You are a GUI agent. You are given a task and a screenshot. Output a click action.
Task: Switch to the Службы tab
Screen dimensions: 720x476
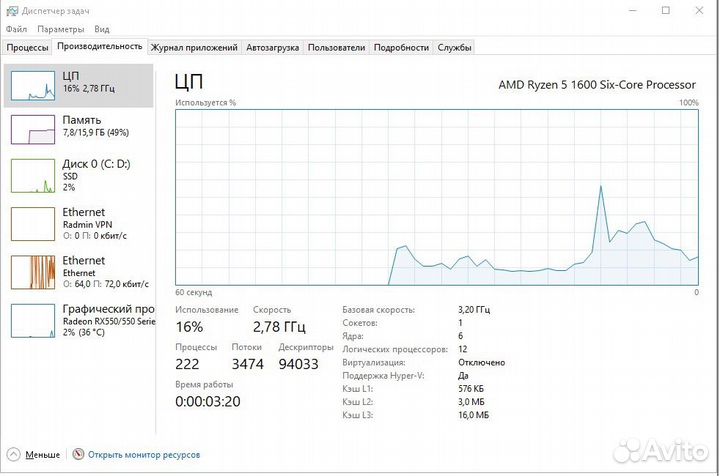pos(454,47)
